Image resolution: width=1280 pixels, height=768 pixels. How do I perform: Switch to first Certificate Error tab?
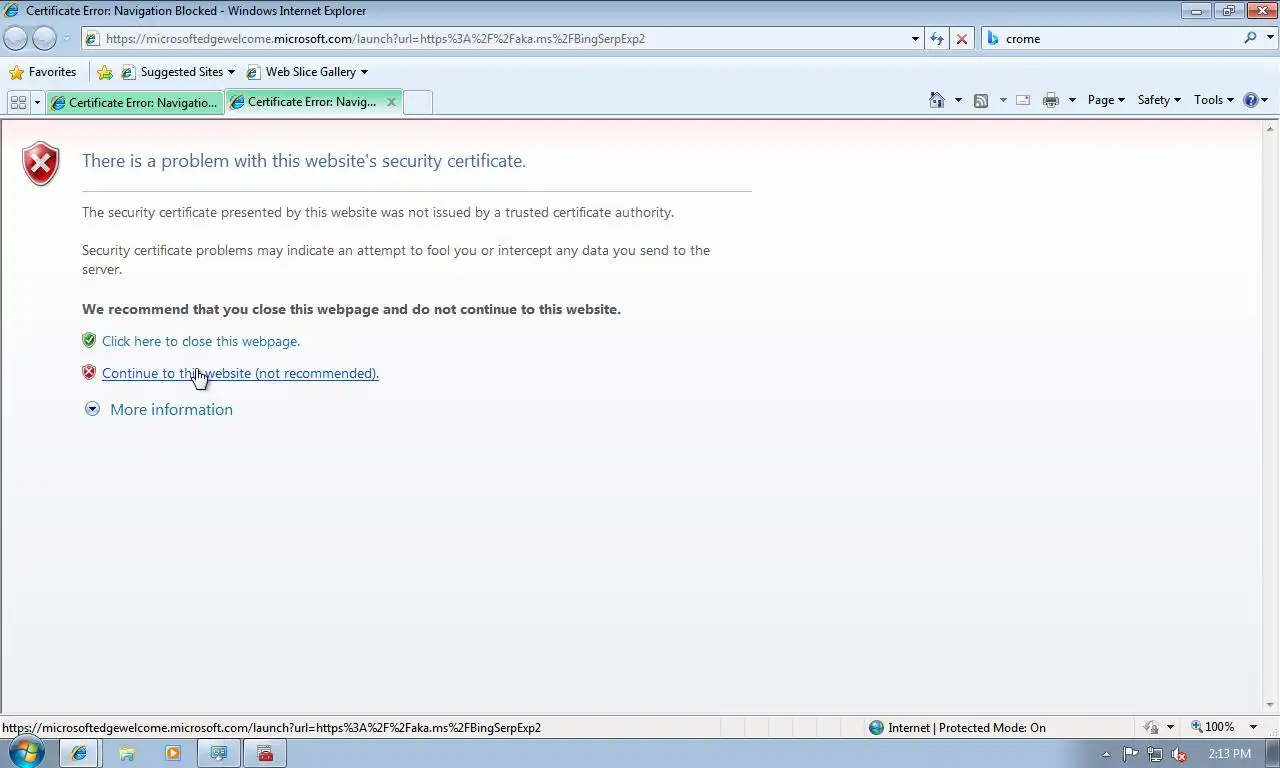(x=134, y=102)
